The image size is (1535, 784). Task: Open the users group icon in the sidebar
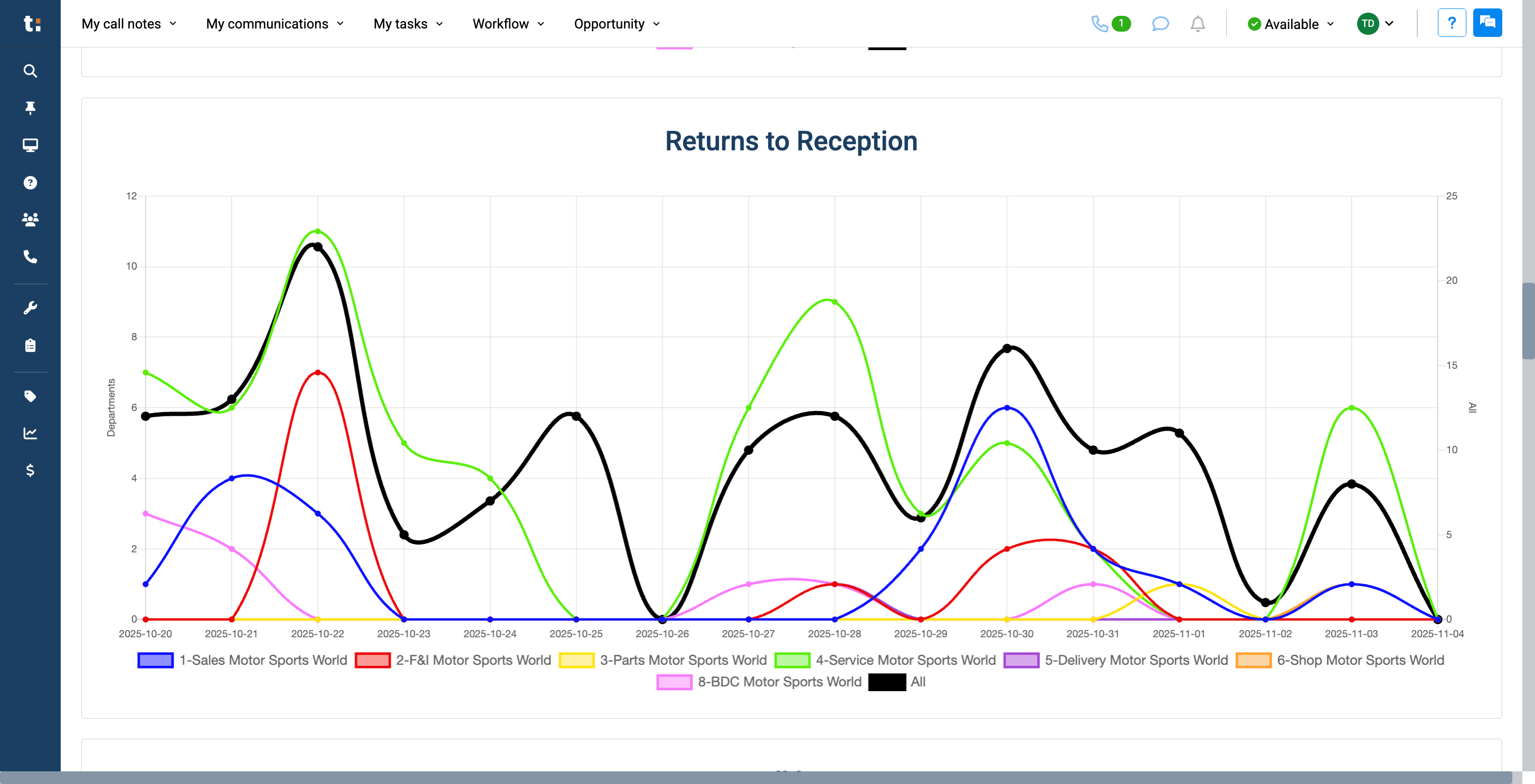[x=31, y=219]
